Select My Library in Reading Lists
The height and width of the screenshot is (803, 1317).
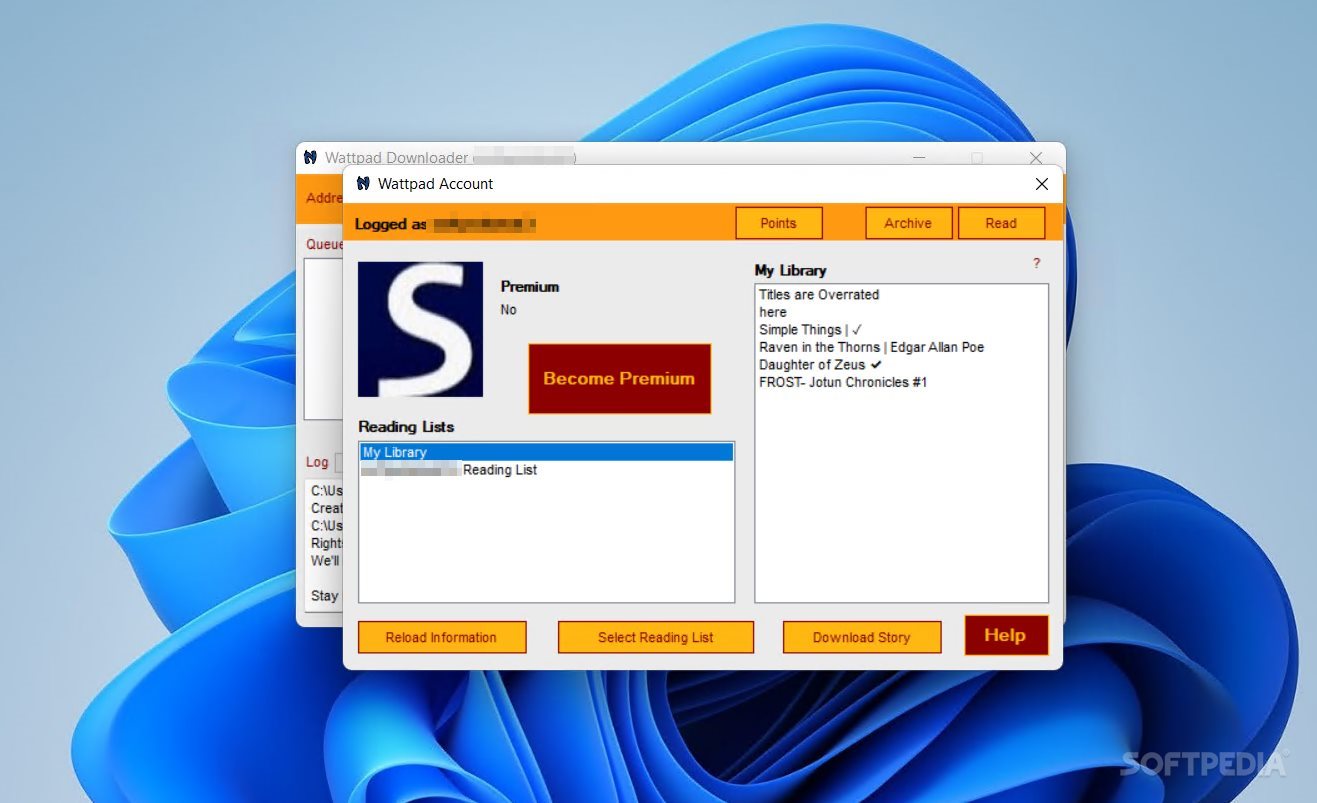coord(546,452)
